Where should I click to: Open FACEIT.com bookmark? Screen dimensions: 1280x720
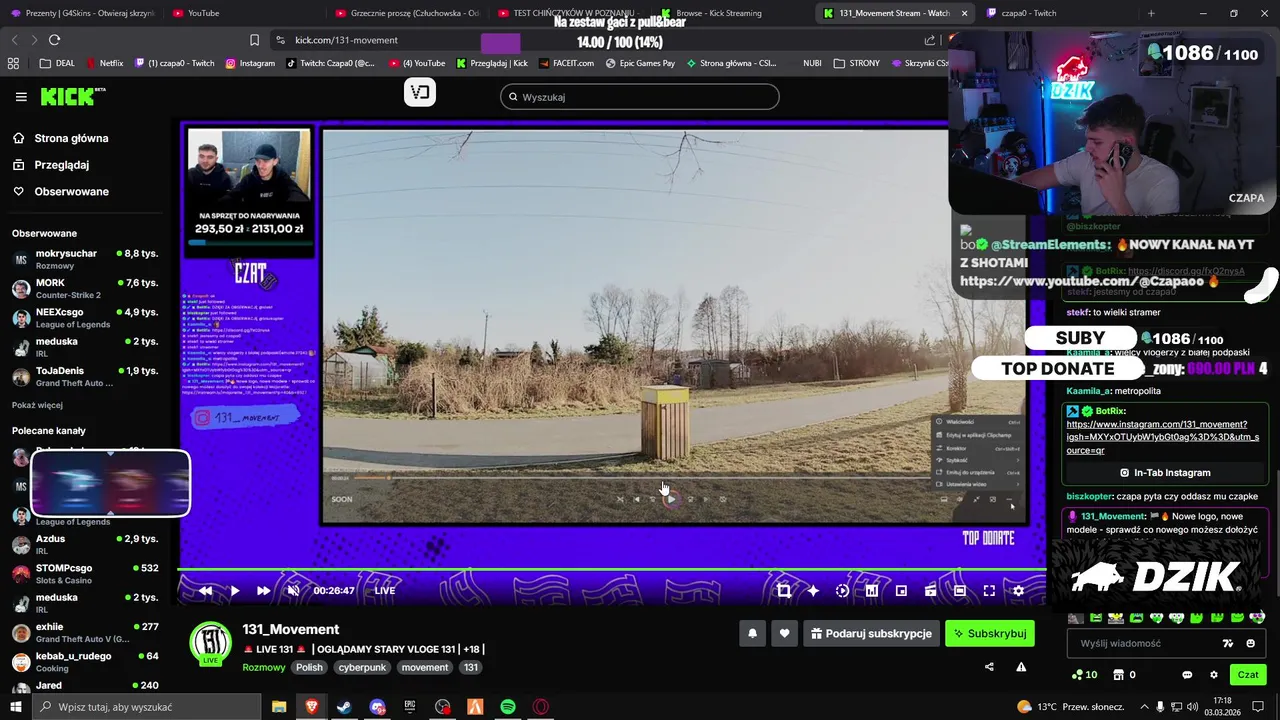[x=567, y=63]
